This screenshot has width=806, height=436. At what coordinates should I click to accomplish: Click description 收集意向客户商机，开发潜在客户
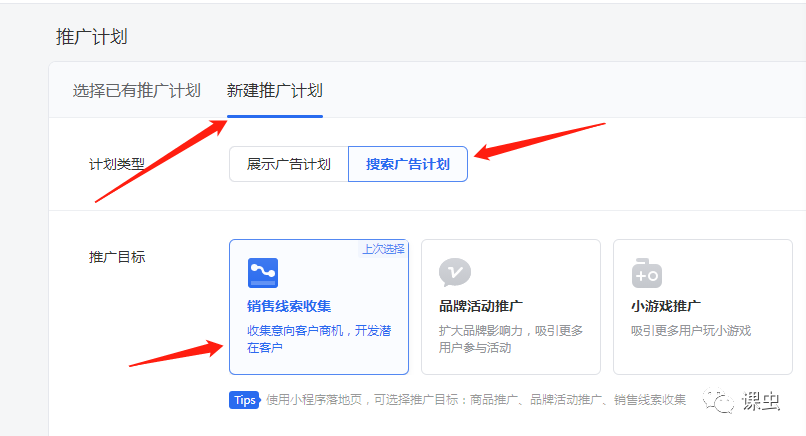319,339
